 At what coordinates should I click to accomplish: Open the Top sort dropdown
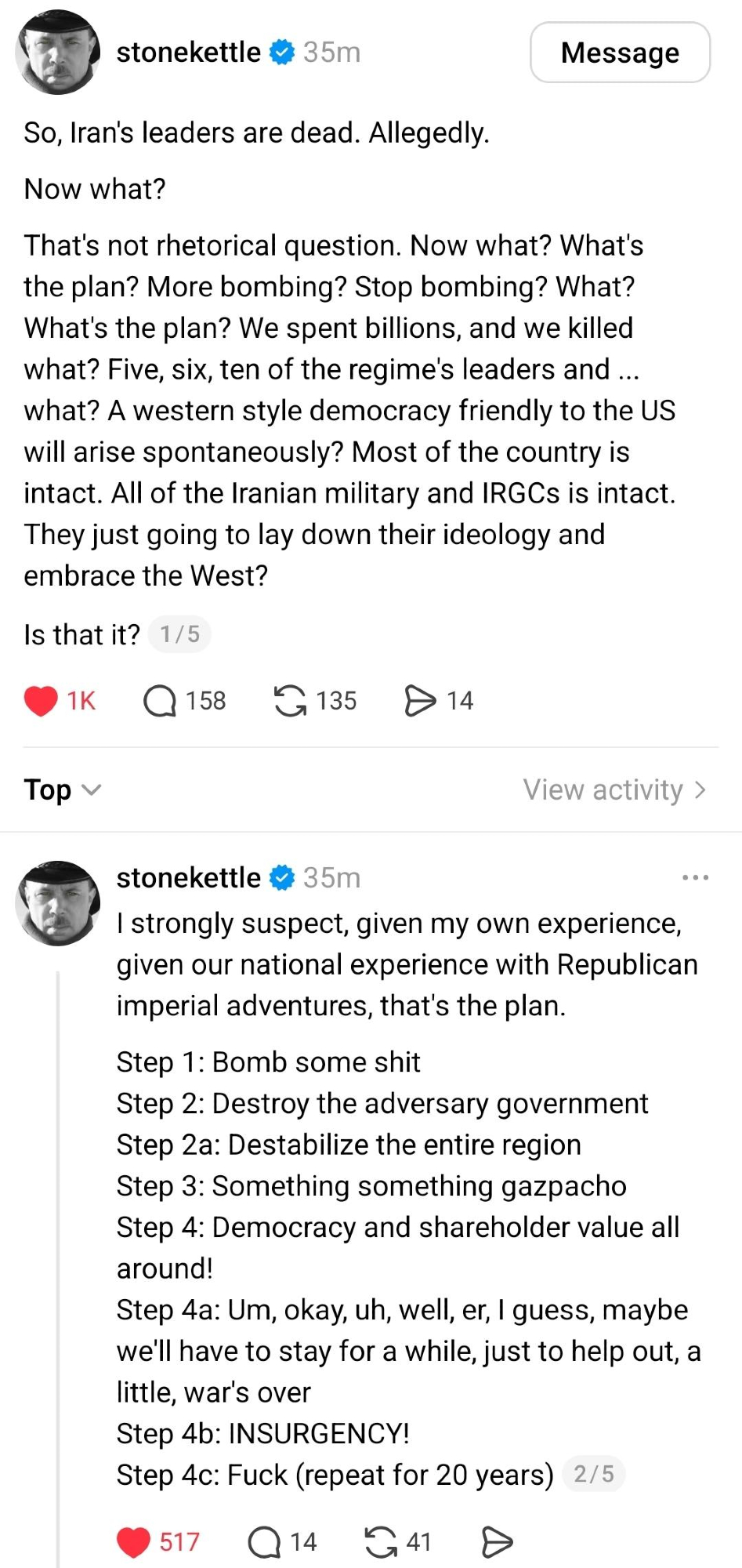click(x=63, y=789)
